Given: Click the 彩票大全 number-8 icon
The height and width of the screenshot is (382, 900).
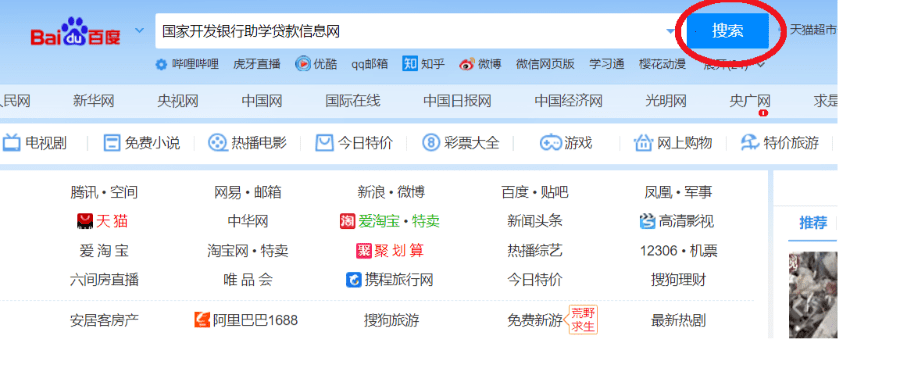Looking at the screenshot, I should coord(430,143).
